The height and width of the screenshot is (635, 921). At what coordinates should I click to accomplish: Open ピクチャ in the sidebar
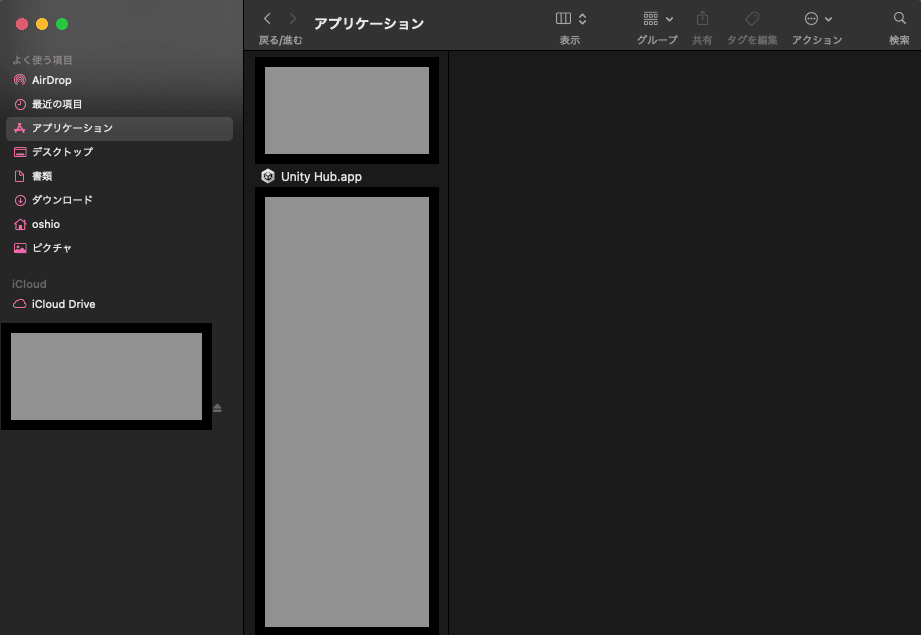119,248
